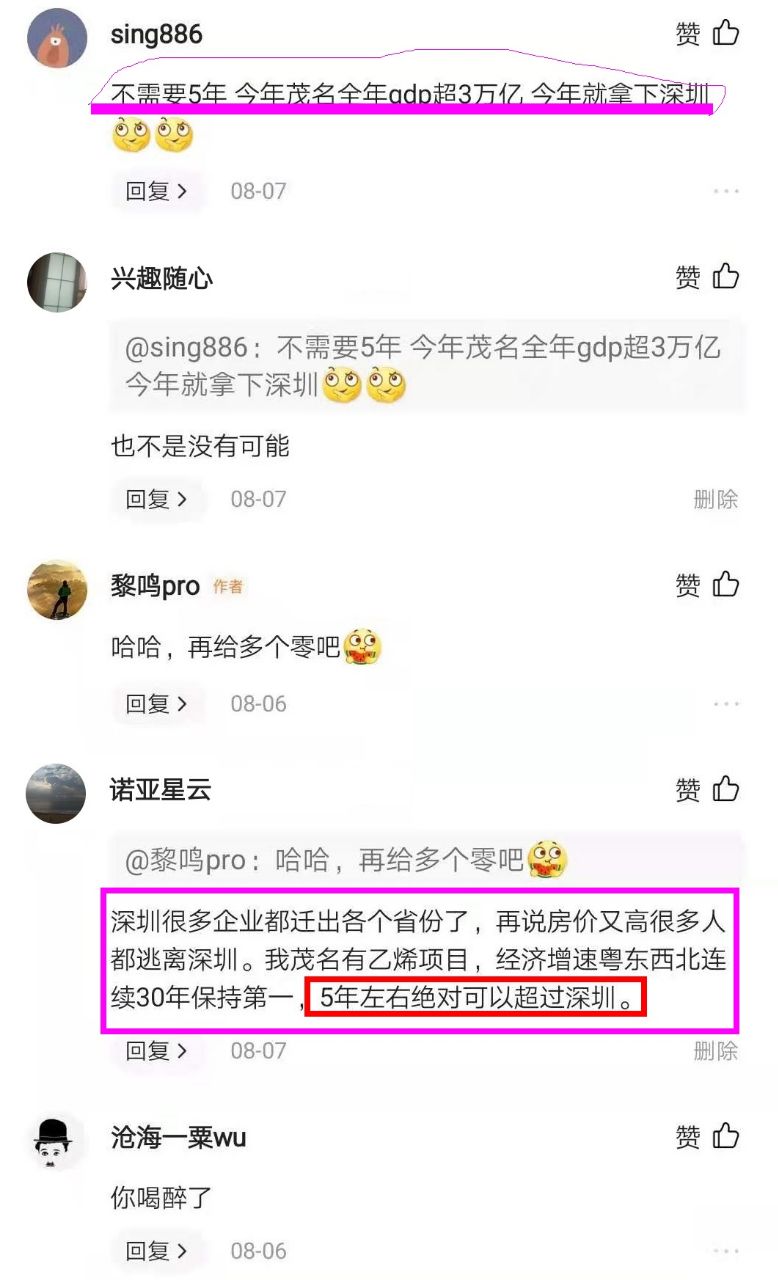Open more options on sing886's comment
The height and width of the screenshot is (1280, 778).
click(726, 191)
